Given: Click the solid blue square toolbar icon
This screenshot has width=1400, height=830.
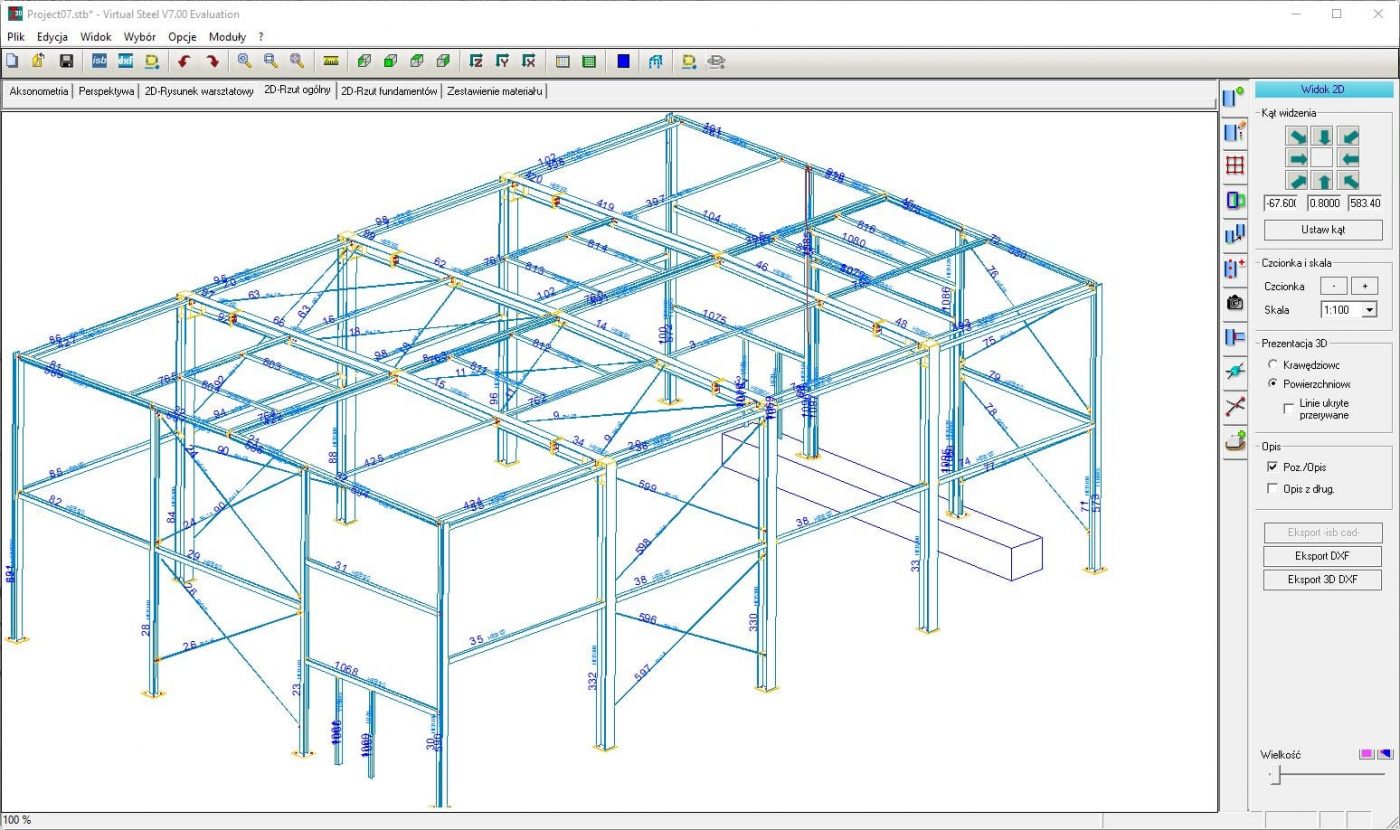Looking at the screenshot, I should click(x=624, y=61).
